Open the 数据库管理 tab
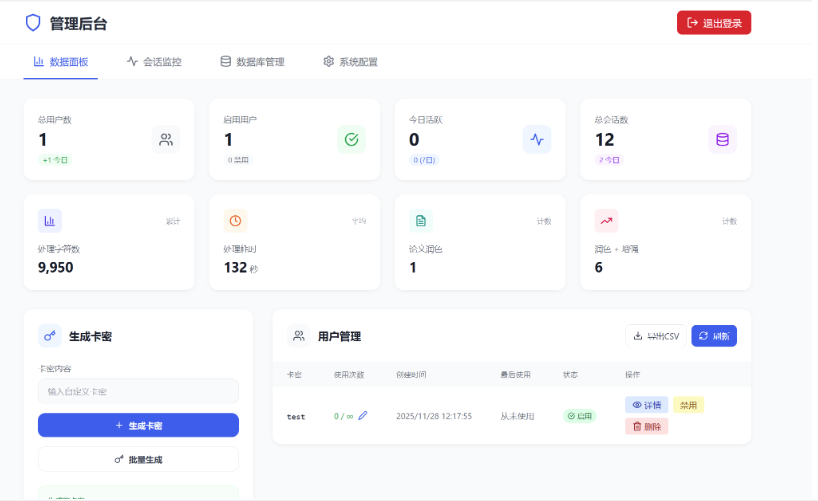This screenshot has width=818, height=501. coord(252,62)
